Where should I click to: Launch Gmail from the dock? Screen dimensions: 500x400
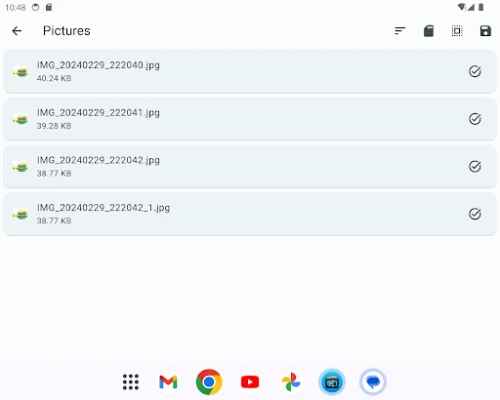point(168,382)
